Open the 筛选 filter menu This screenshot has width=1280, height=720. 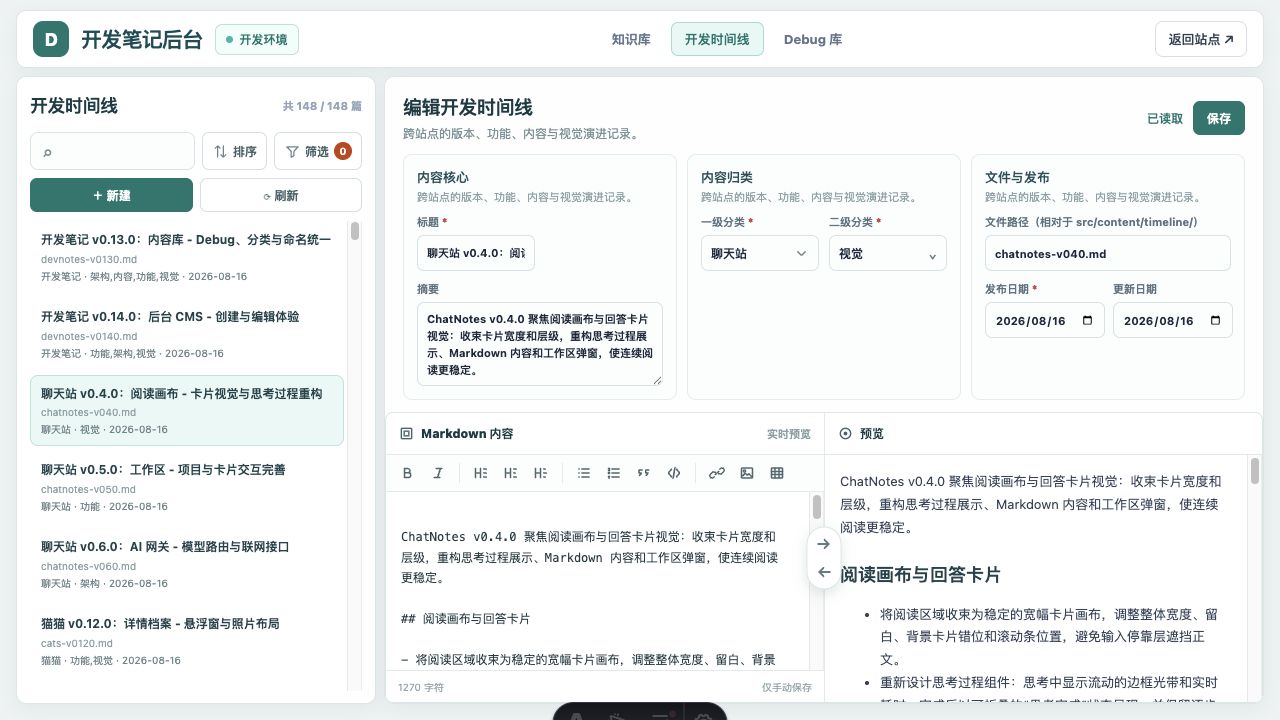tap(318, 151)
